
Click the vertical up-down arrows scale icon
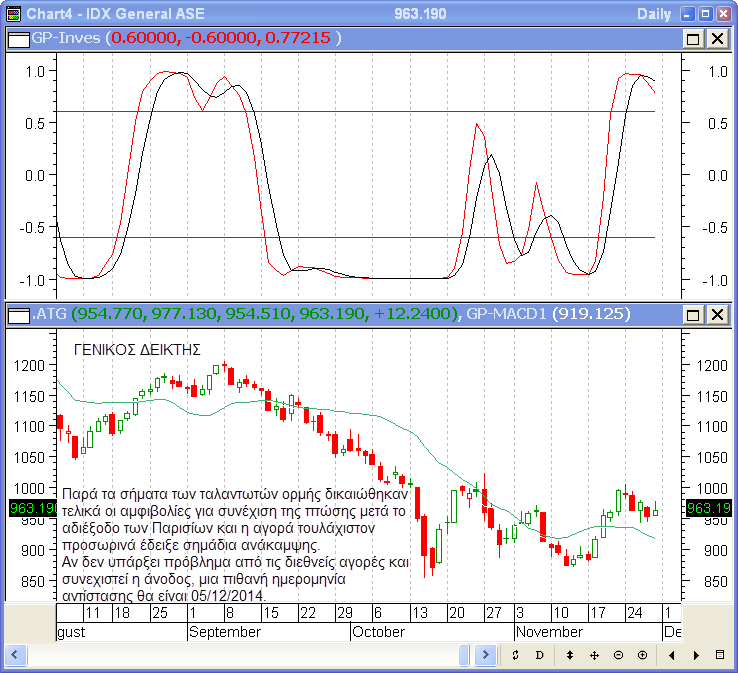coord(570,655)
